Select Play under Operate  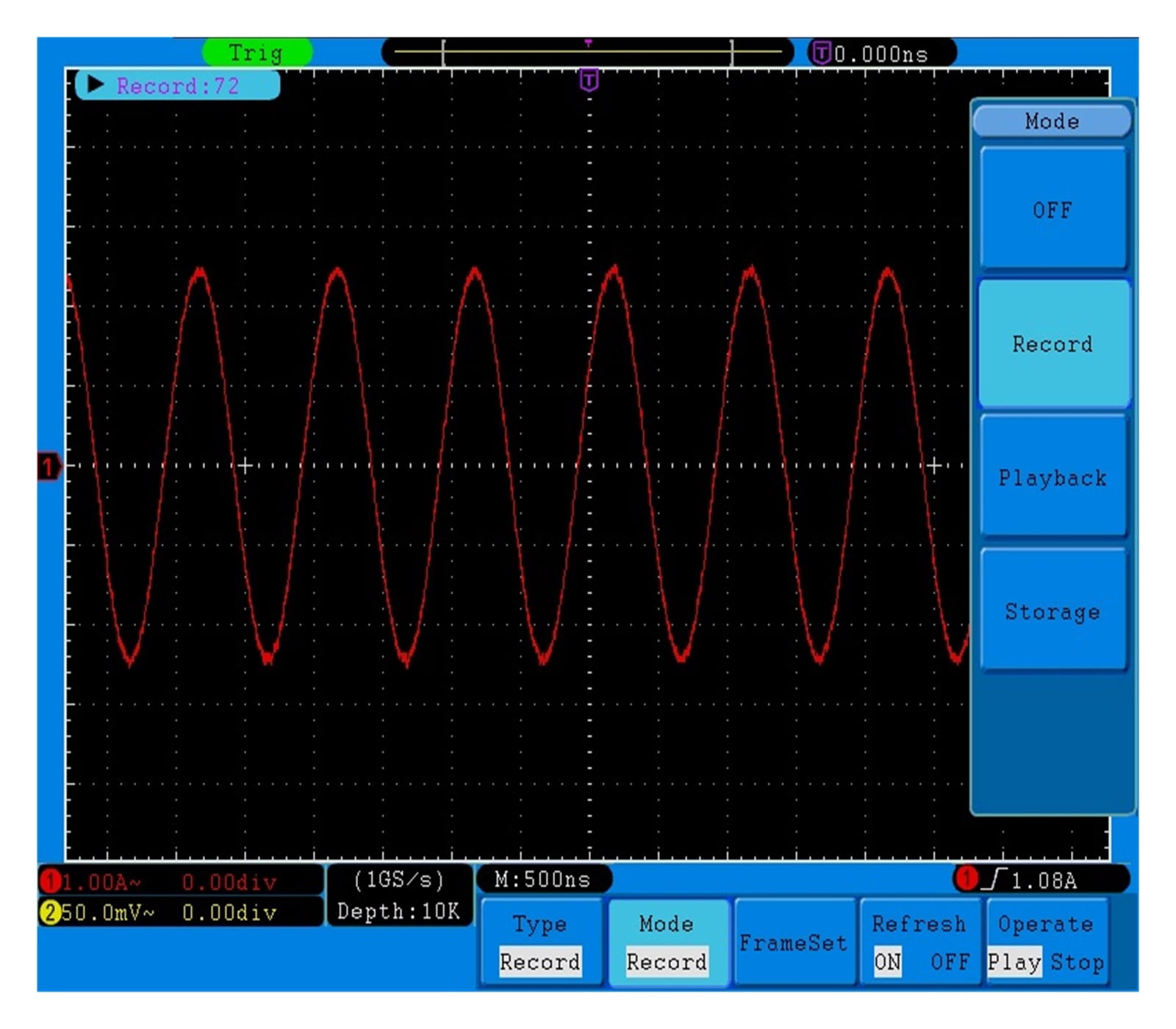pos(1014,961)
